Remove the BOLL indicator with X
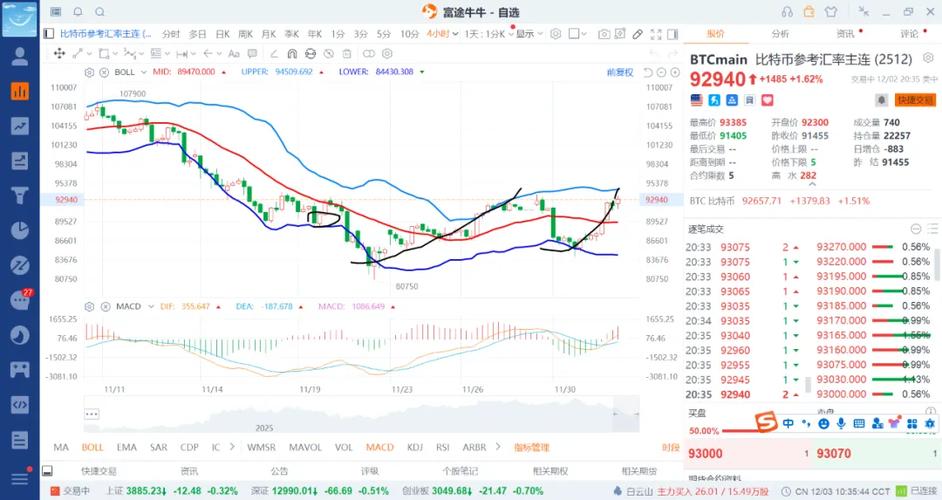 tap(104, 72)
